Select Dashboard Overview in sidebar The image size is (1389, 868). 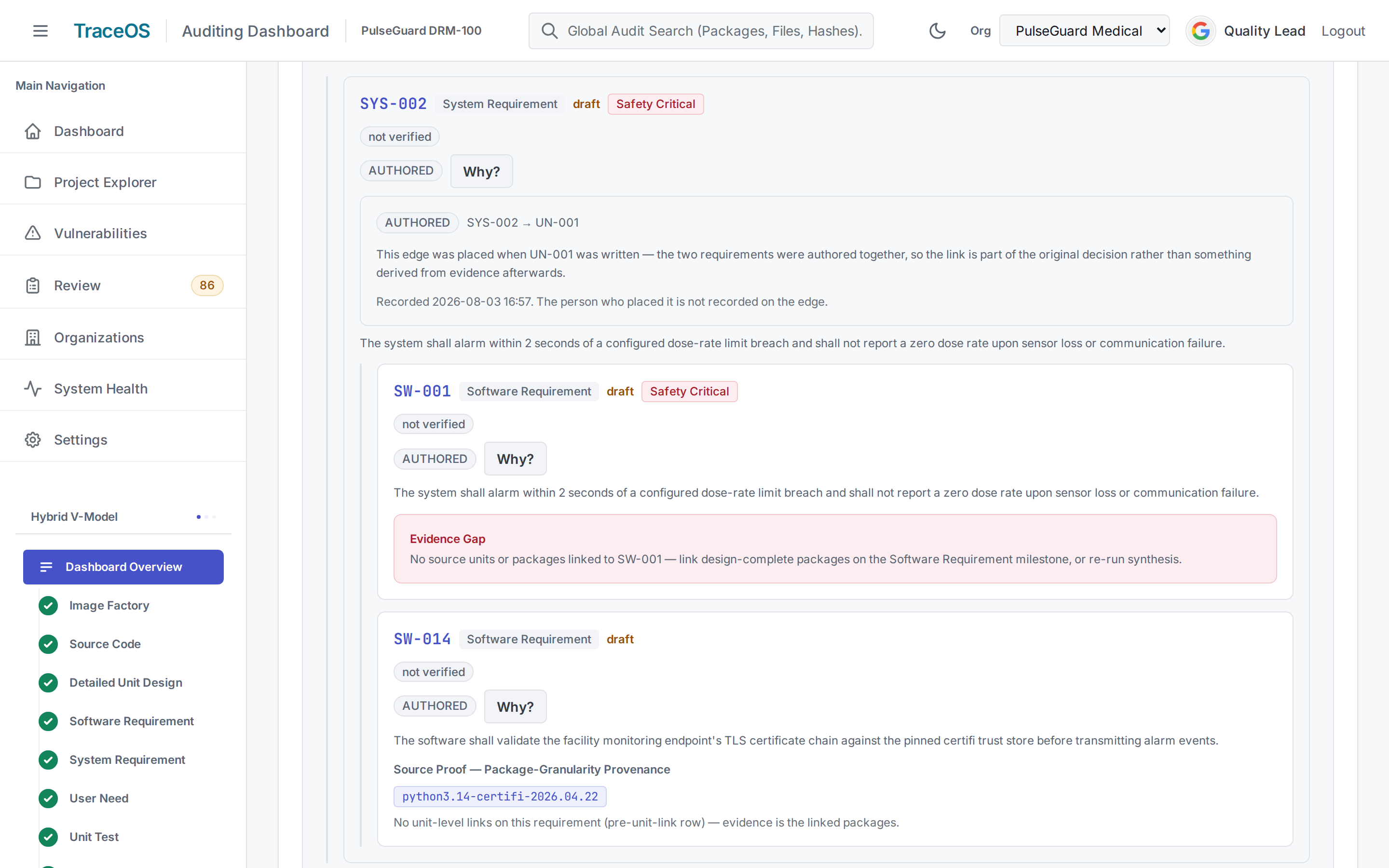(x=123, y=567)
